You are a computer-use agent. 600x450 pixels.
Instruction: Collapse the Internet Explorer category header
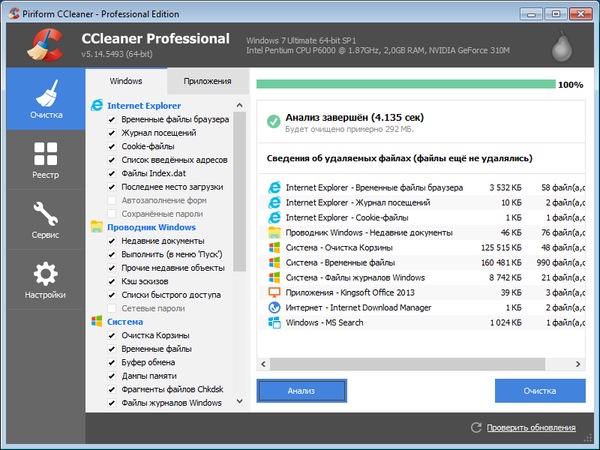[143, 104]
